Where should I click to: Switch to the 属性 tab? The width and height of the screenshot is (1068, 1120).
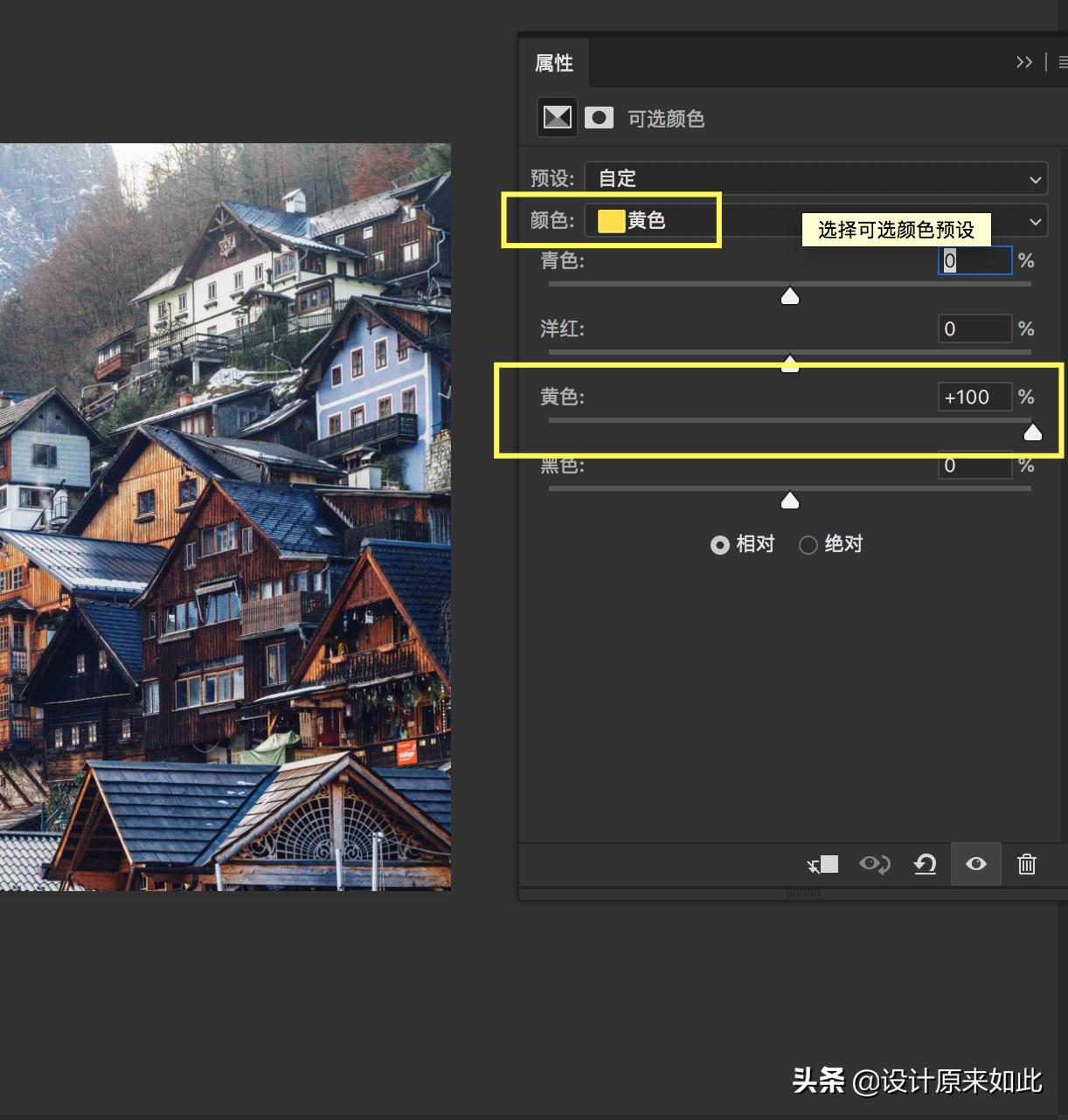pyautogui.click(x=554, y=63)
